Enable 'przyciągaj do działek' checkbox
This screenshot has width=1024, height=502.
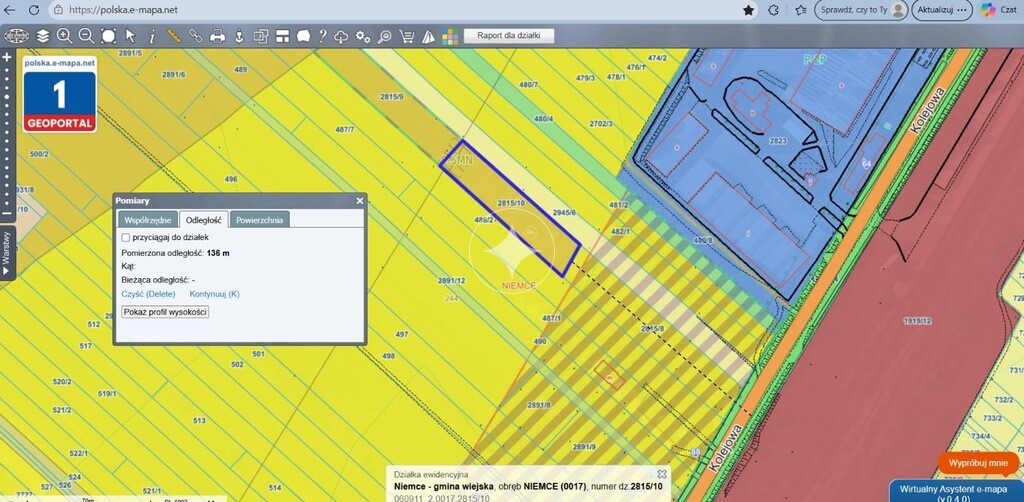click(126, 238)
